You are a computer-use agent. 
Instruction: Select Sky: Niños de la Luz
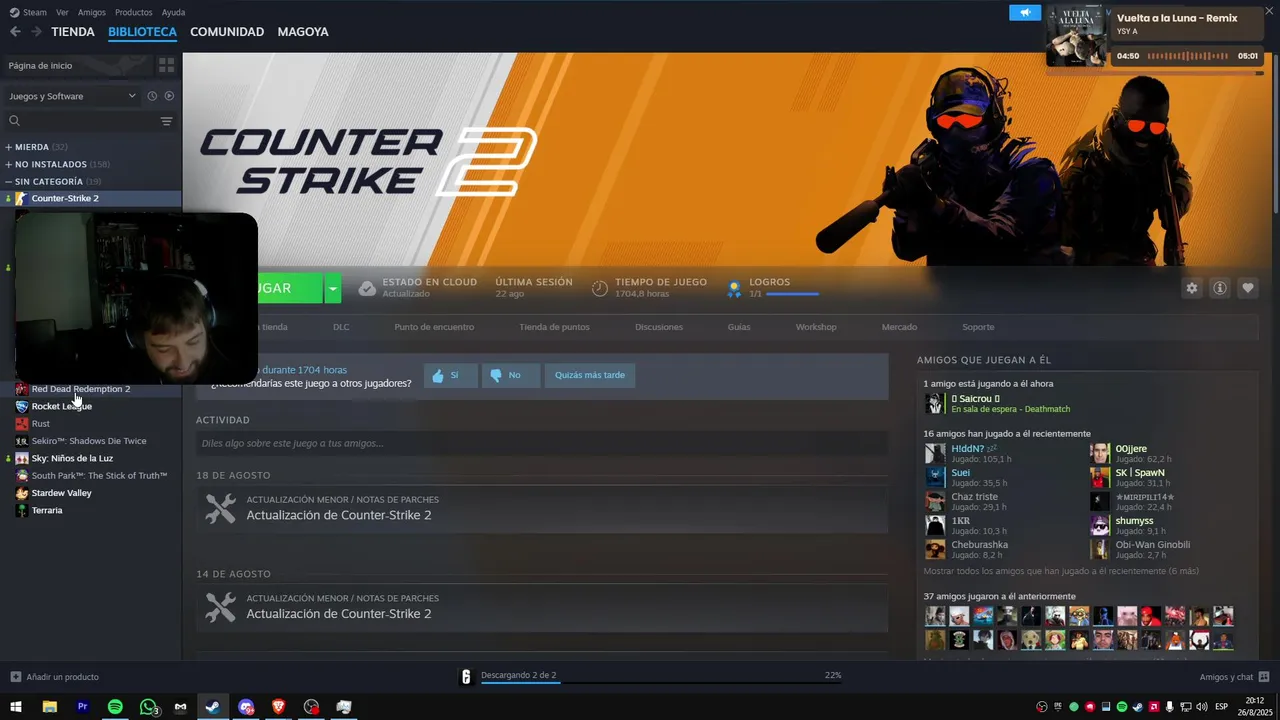[x=91, y=458]
